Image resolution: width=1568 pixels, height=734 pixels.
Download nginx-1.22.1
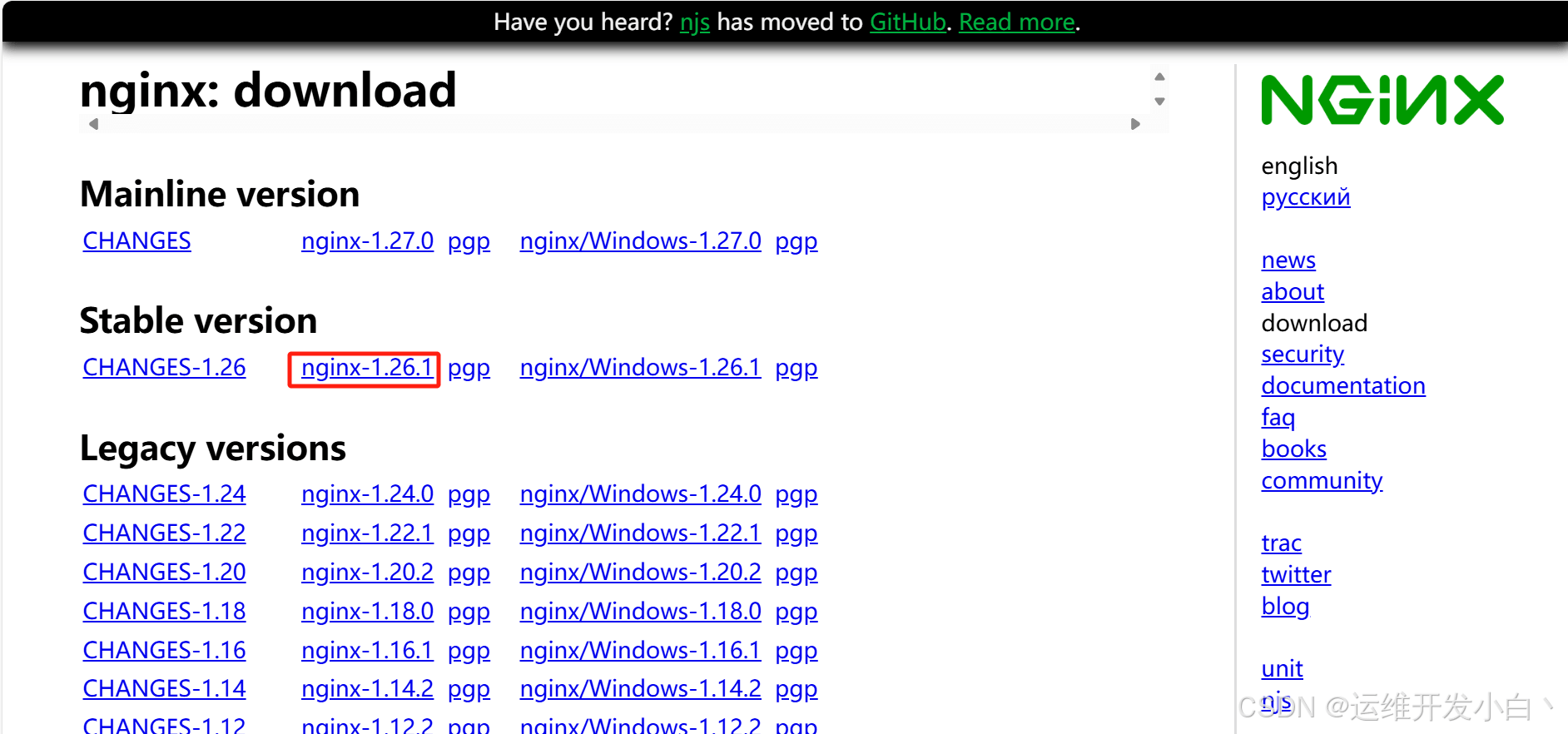[x=367, y=533]
